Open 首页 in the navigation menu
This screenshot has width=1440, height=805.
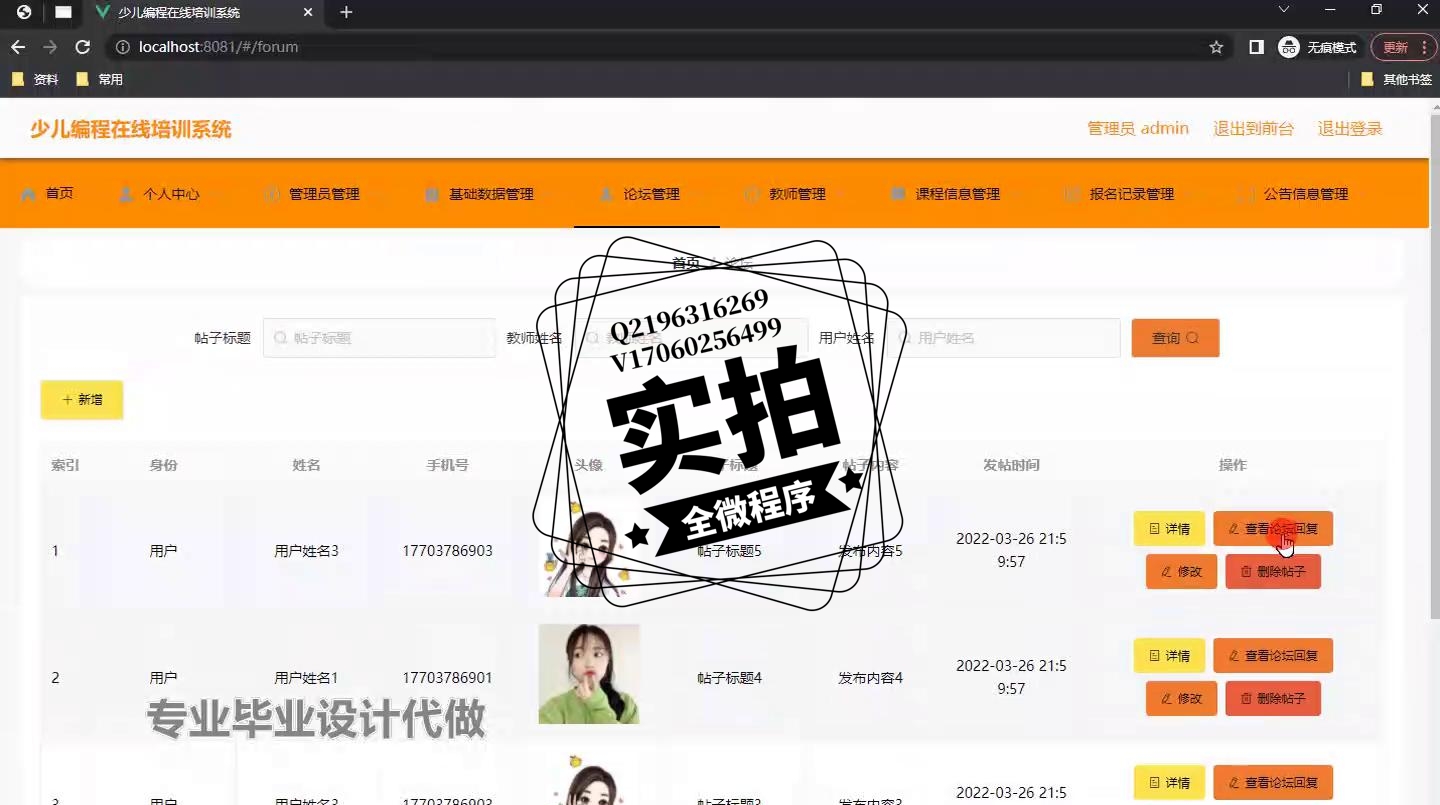(47, 193)
